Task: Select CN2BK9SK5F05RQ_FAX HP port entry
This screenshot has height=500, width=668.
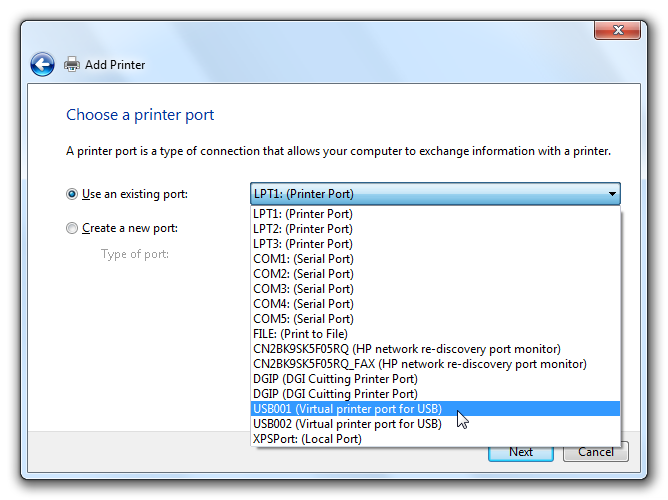Action: 420,364
